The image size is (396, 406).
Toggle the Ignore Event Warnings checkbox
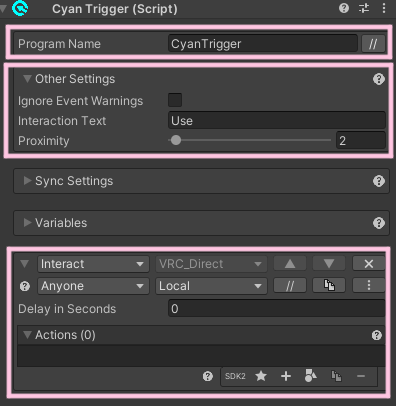pyautogui.click(x=175, y=100)
